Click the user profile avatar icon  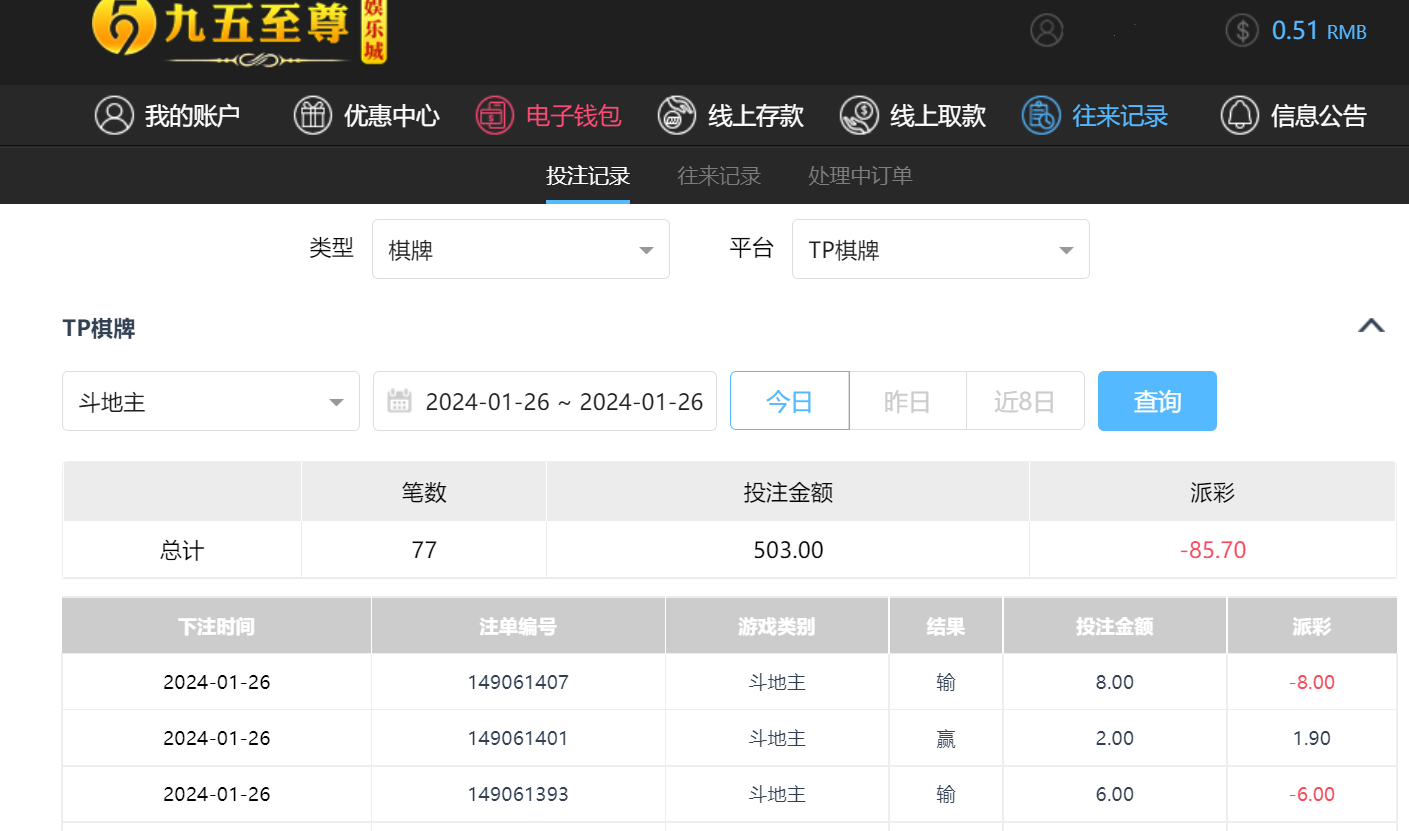pos(1047,30)
